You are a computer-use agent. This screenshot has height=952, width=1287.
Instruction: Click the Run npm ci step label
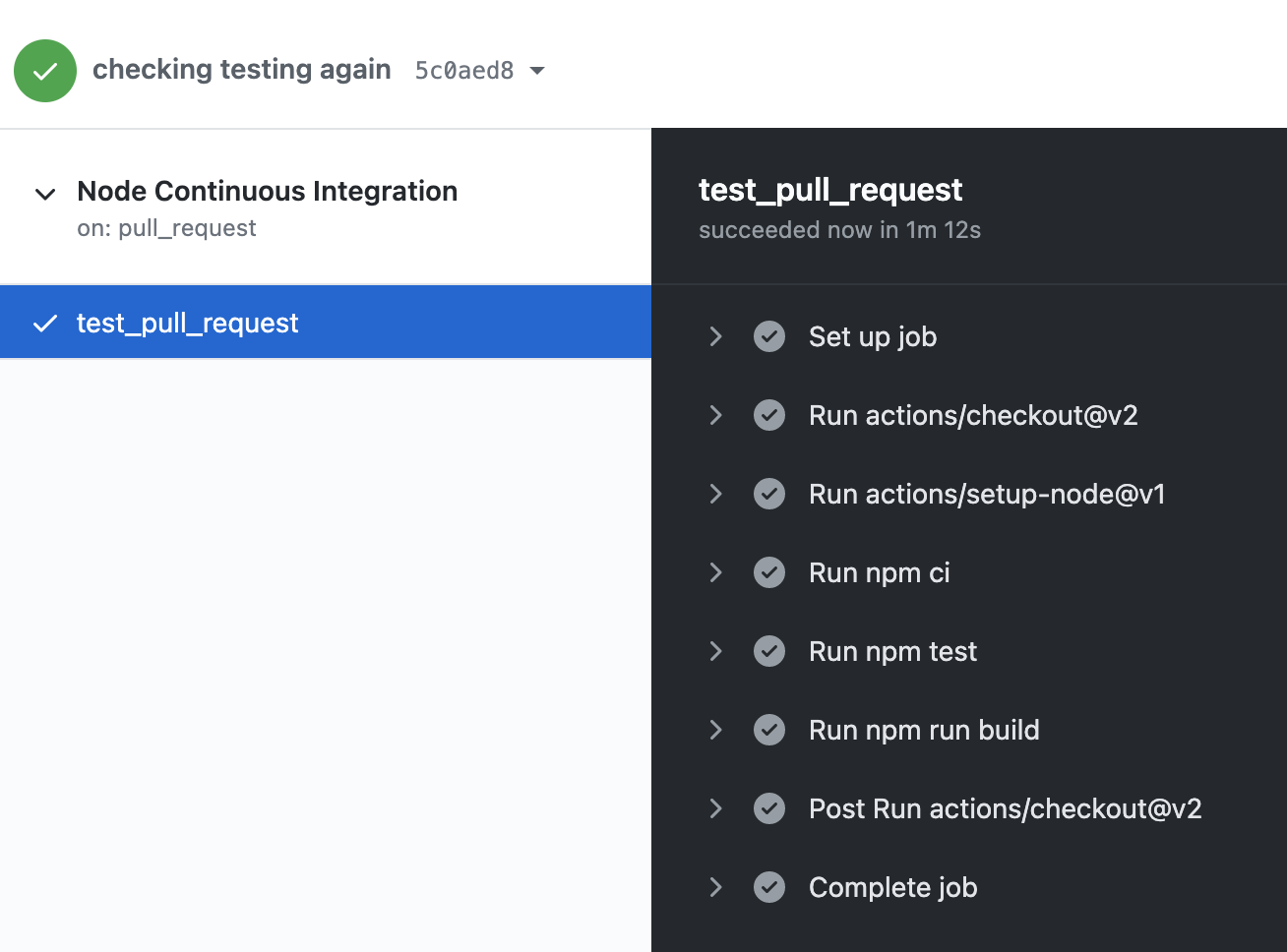(x=879, y=572)
